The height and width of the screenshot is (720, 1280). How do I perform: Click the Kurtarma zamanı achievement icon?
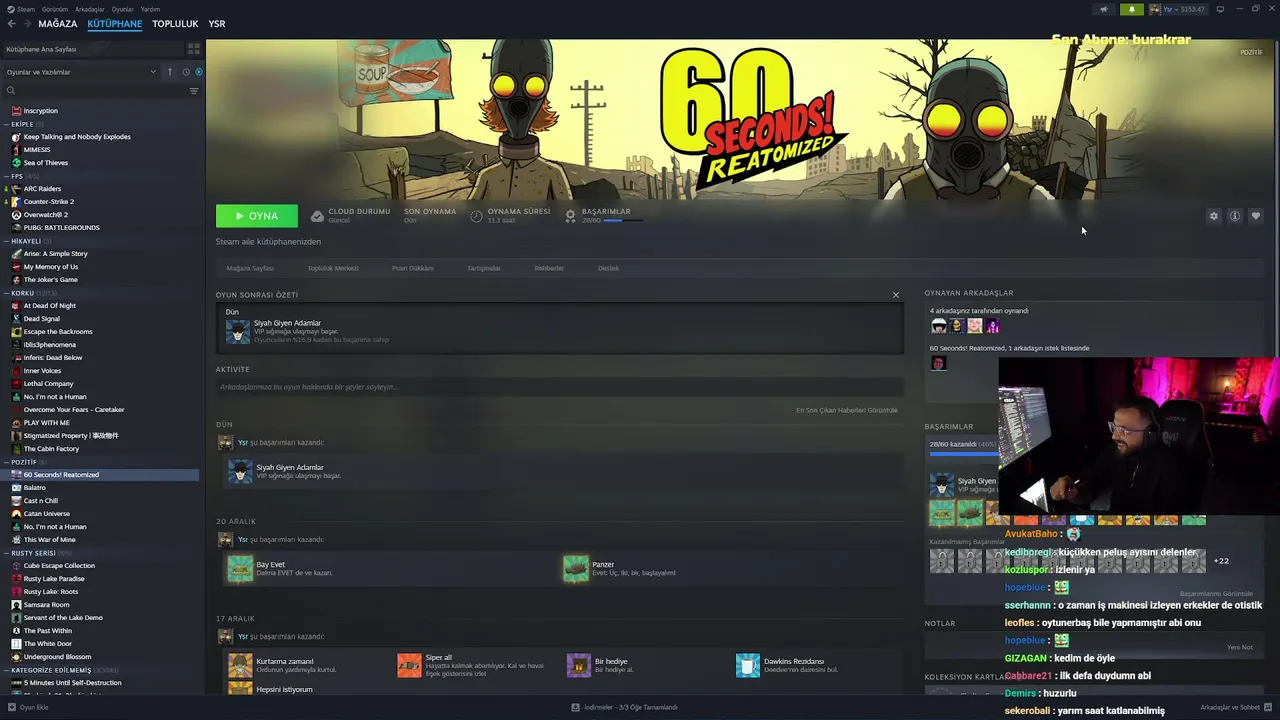(x=240, y=665)
